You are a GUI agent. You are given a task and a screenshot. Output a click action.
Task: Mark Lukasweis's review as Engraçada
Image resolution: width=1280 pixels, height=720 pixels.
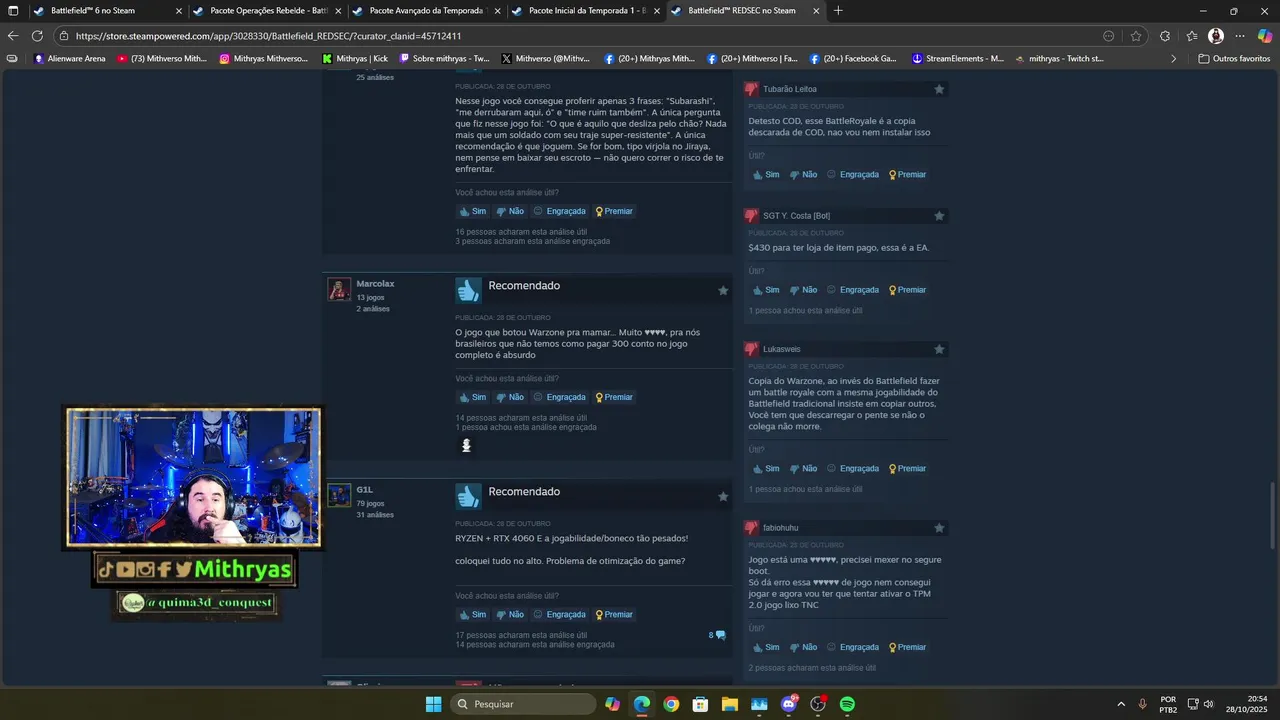[x=853, y=468]
